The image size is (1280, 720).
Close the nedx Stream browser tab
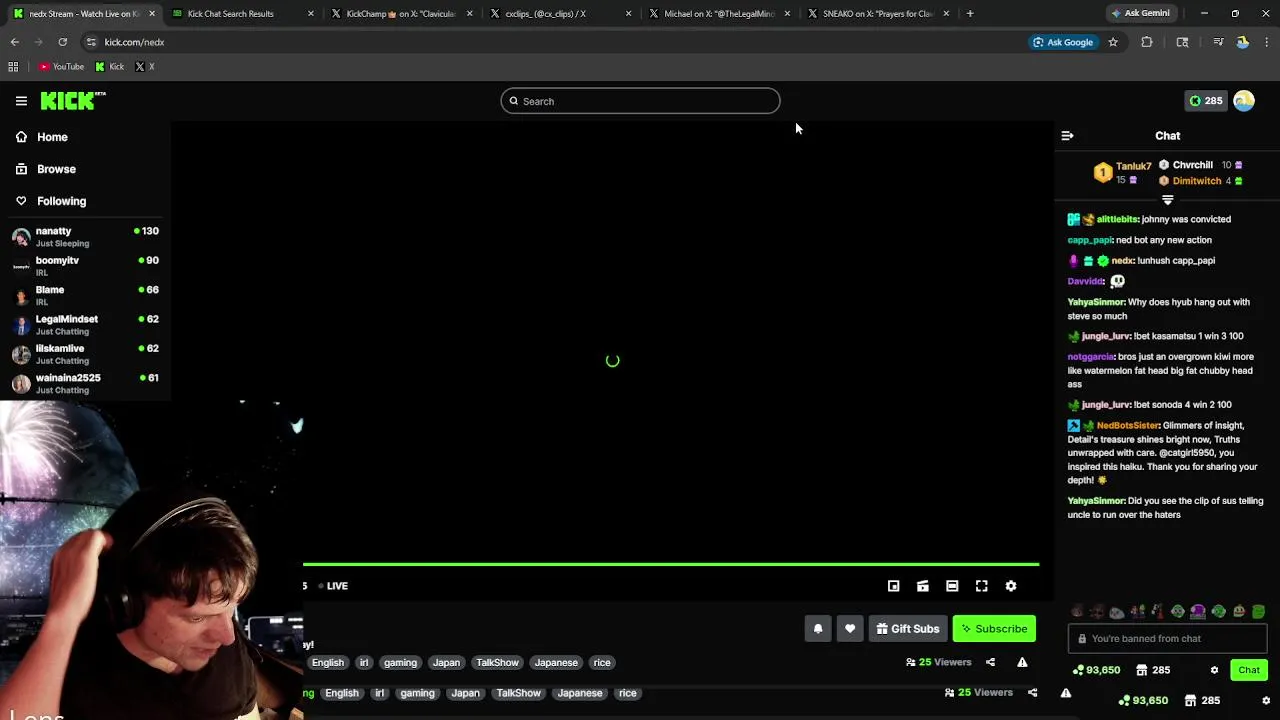click(152, 14)
